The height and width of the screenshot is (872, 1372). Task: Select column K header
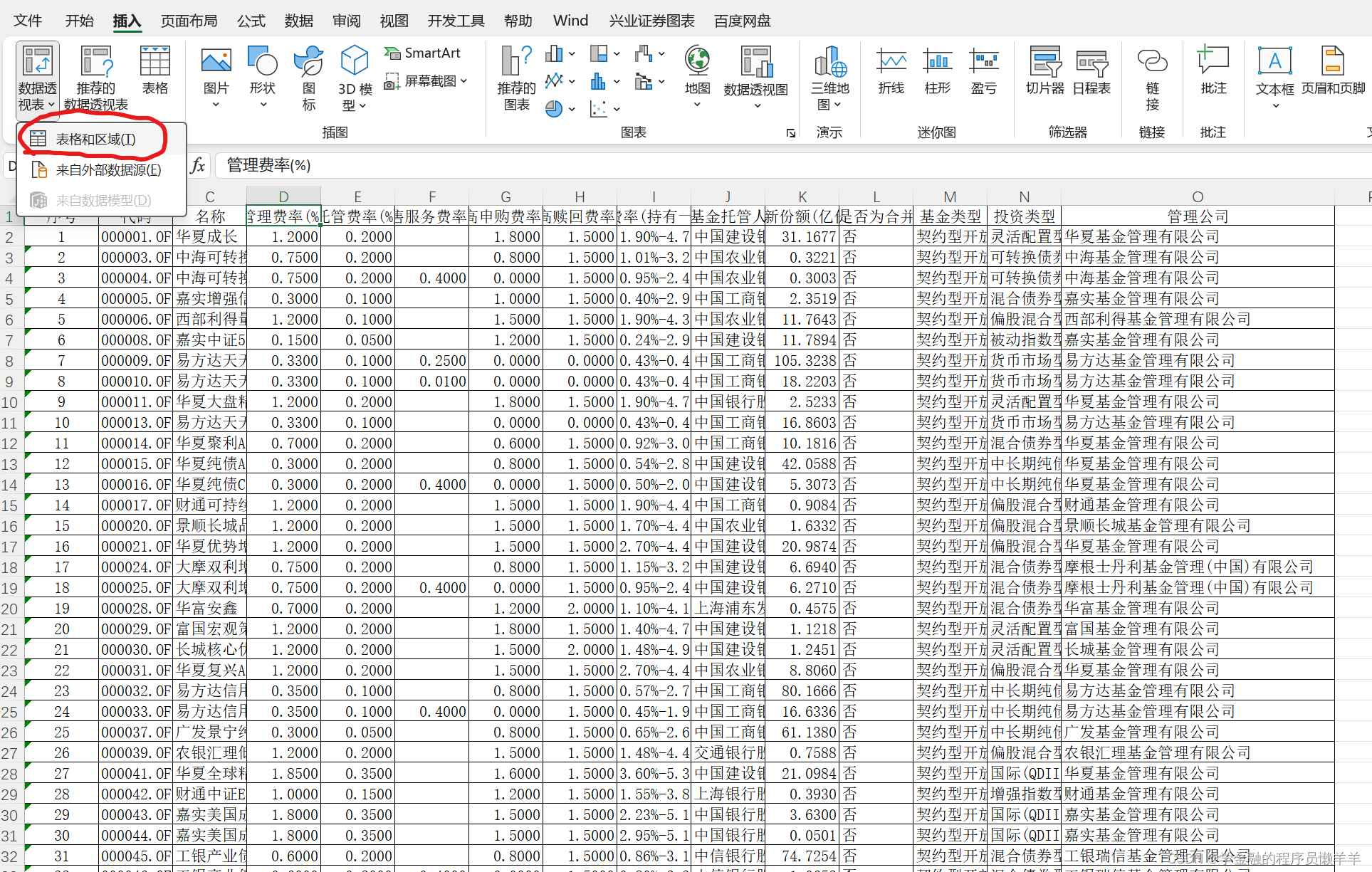802,197
